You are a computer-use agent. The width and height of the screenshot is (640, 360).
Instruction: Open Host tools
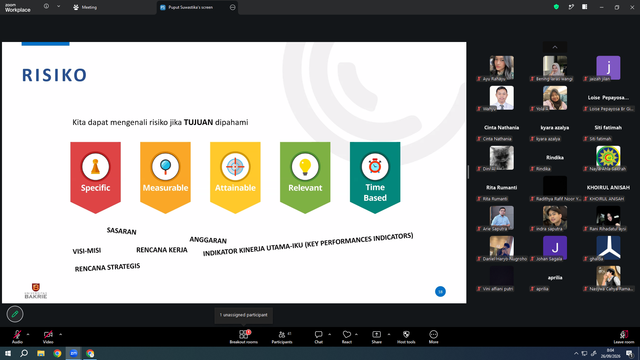[x=406, y=337]
